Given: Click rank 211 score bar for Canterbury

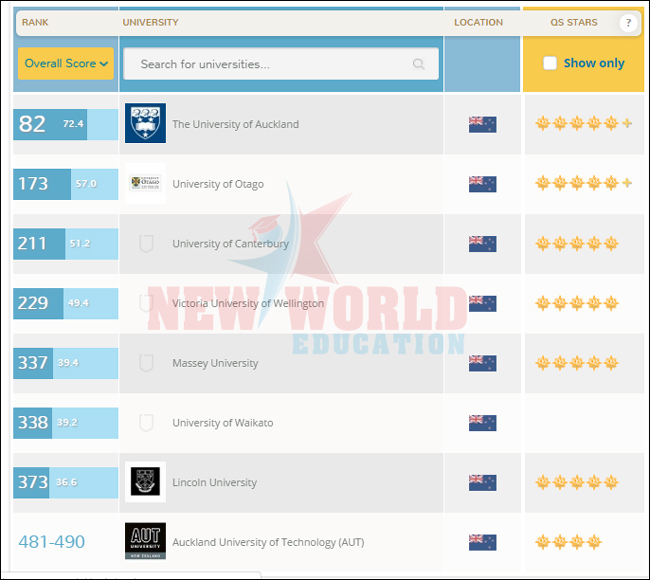Looking at the screenshot, I should click(x=65, y=244).
